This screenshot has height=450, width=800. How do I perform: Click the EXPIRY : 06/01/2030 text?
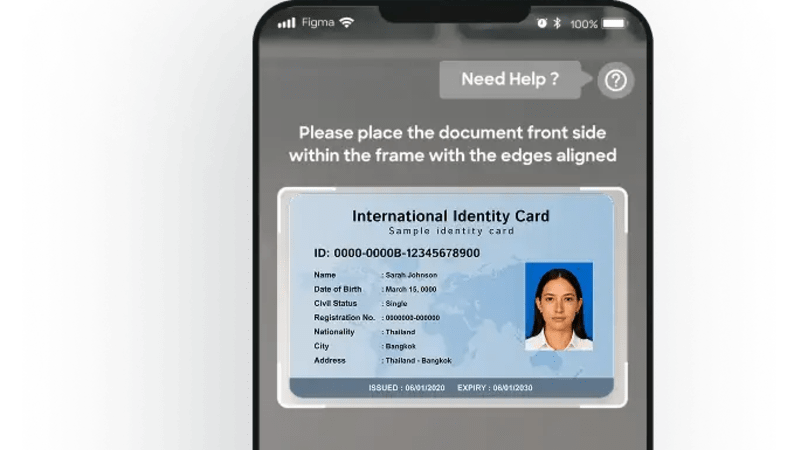[x=495, y=388]
